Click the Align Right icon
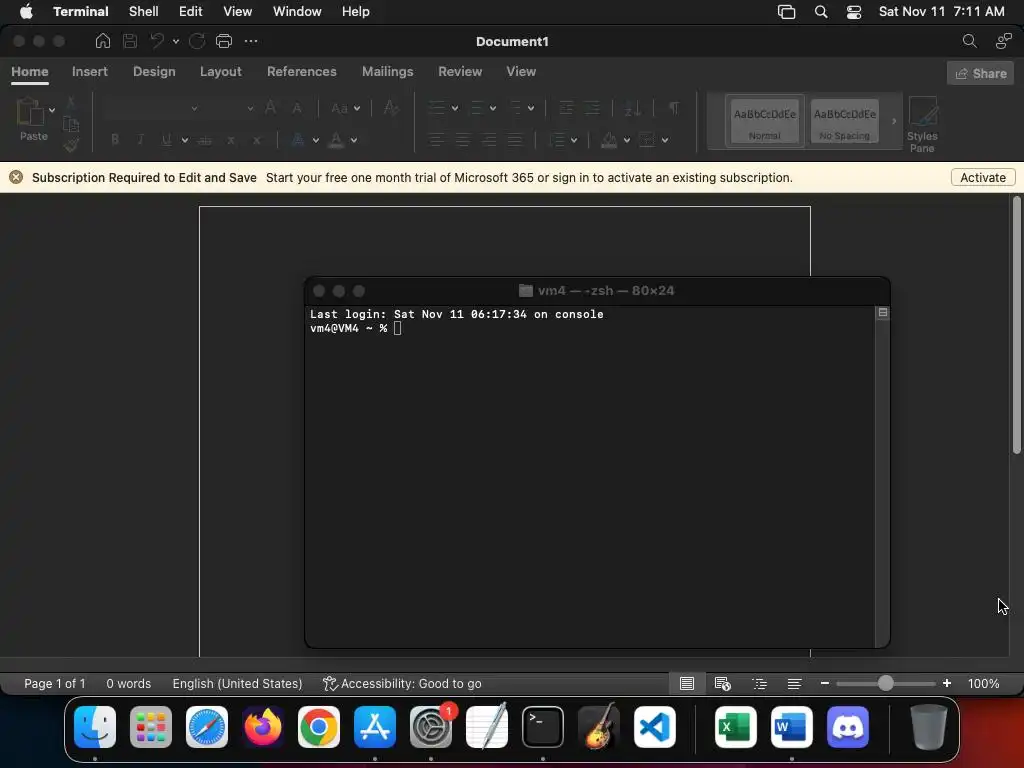Image resolution: width=1024 pixels, height=768 pixels. (x=488, y=140)
